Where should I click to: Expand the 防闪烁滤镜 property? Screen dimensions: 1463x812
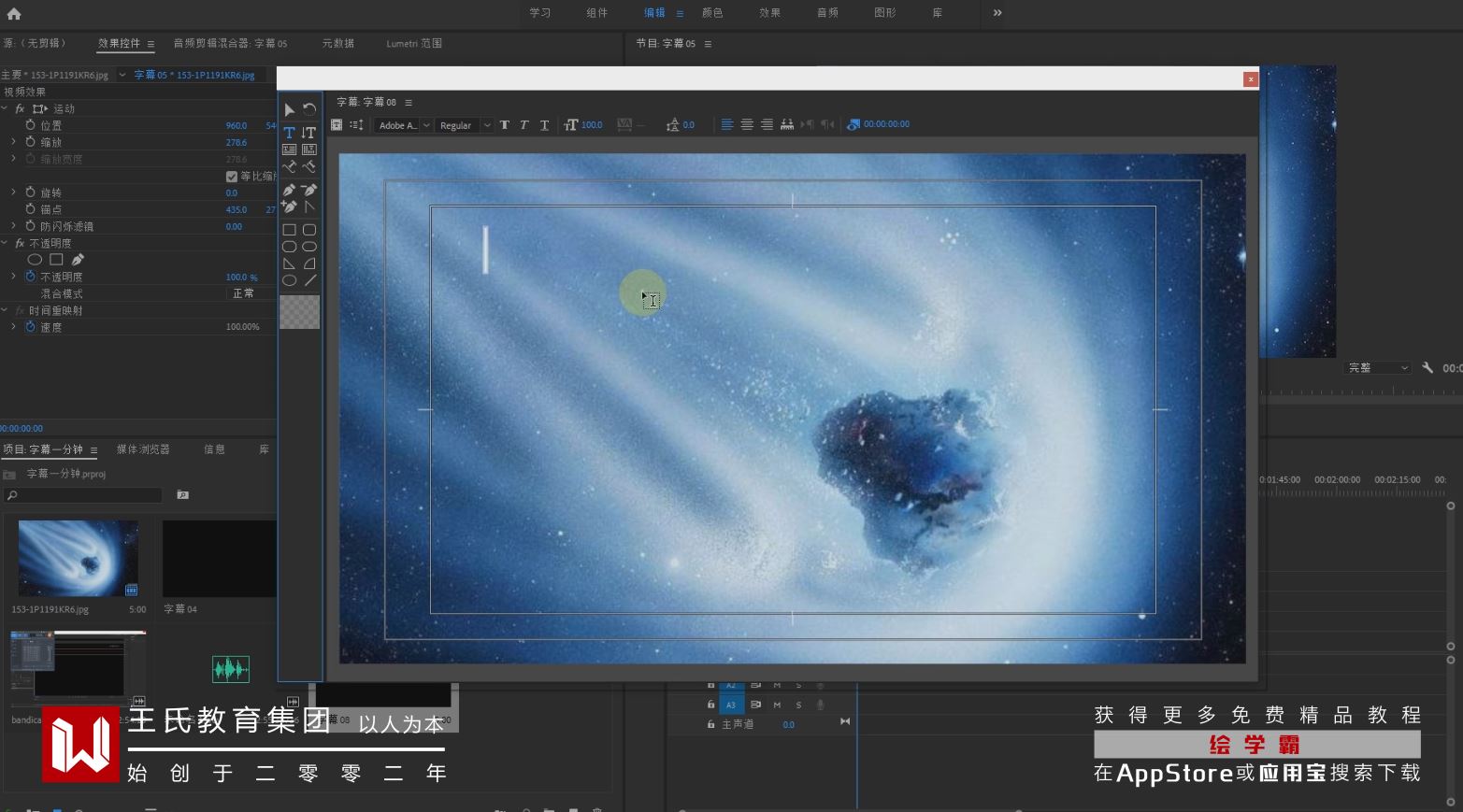(13, 226)
